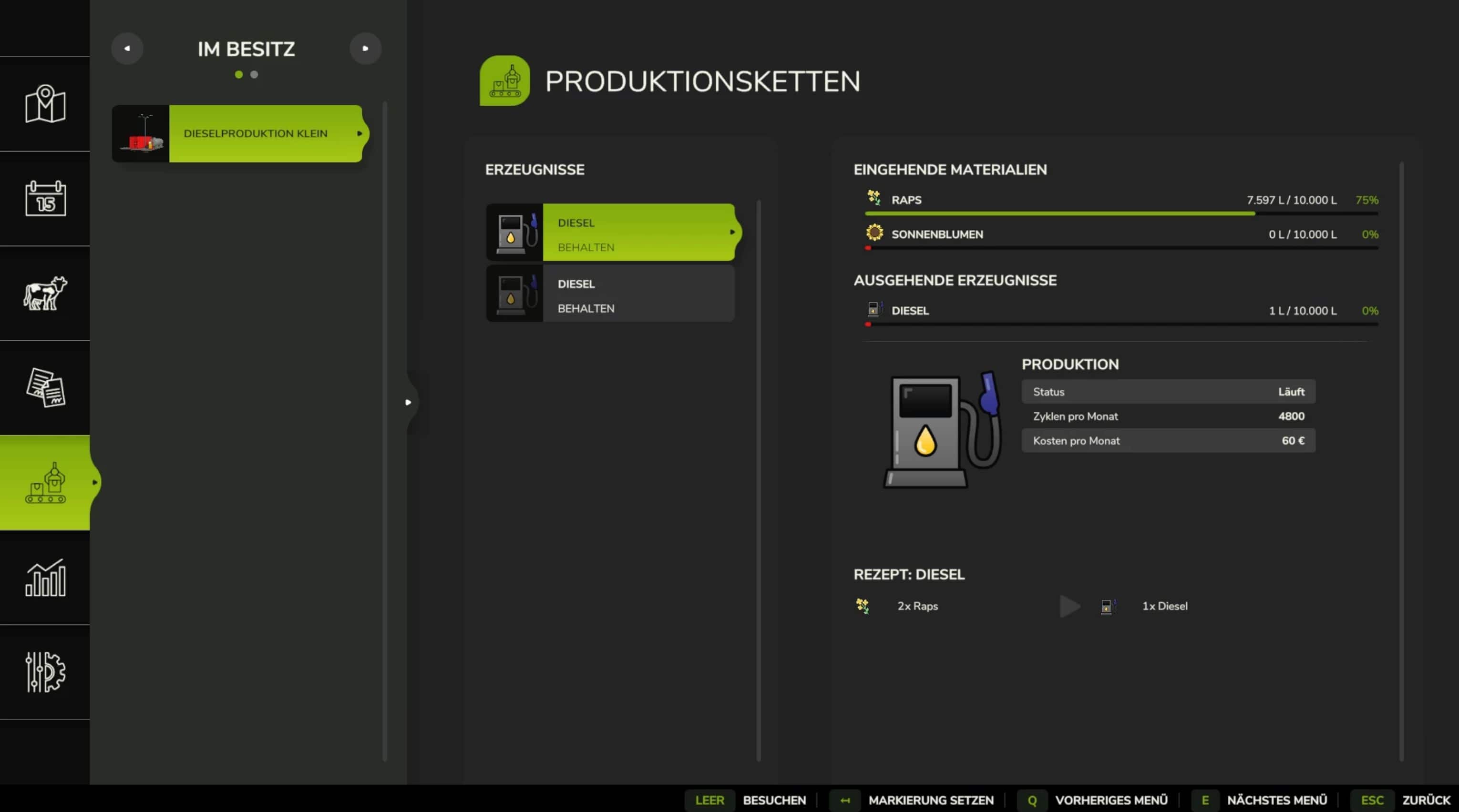Go to next page with right arrow

click(365, 49)
